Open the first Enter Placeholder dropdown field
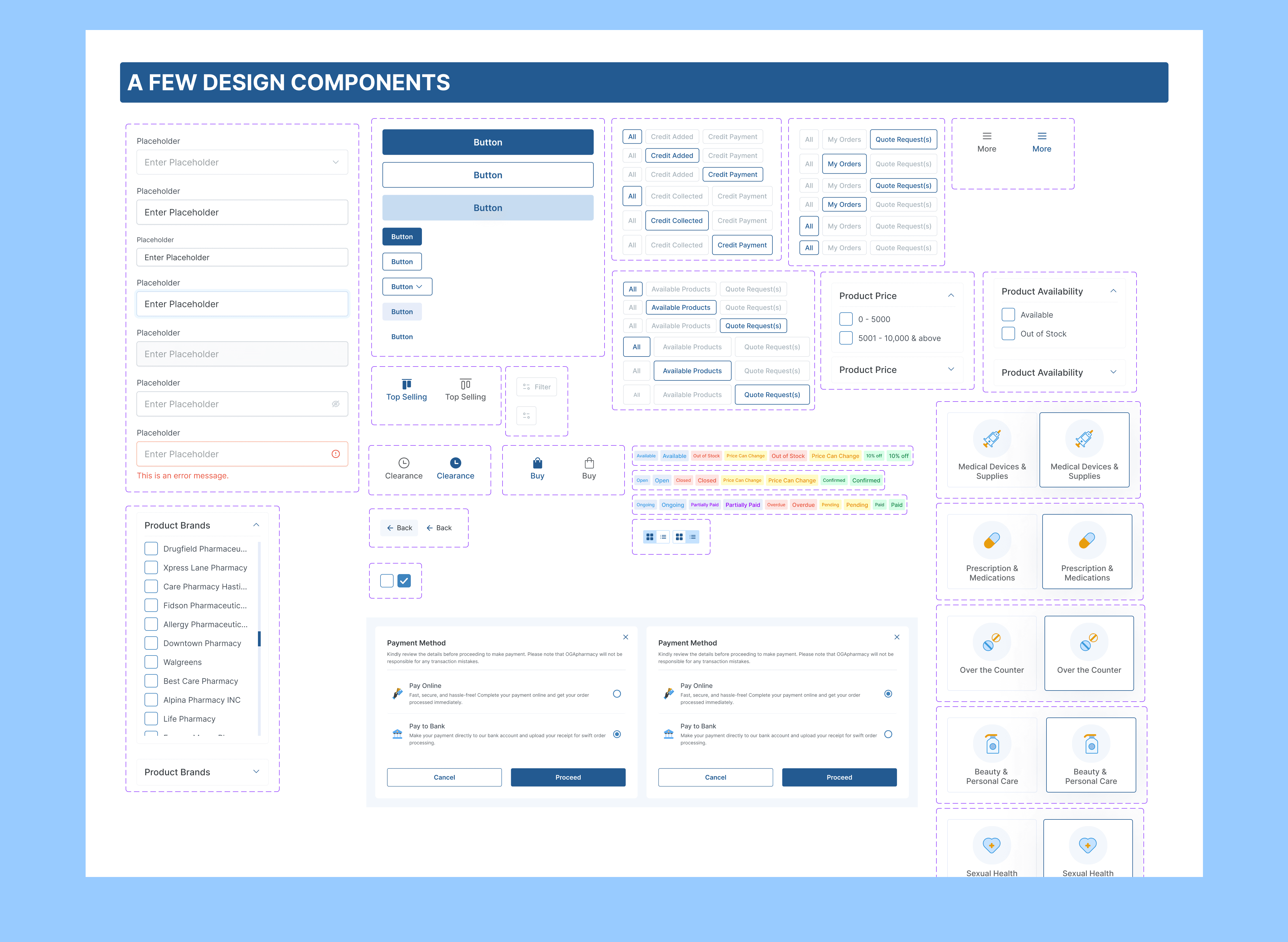Screen dimensions: 1288x942 tap(242, 163)
